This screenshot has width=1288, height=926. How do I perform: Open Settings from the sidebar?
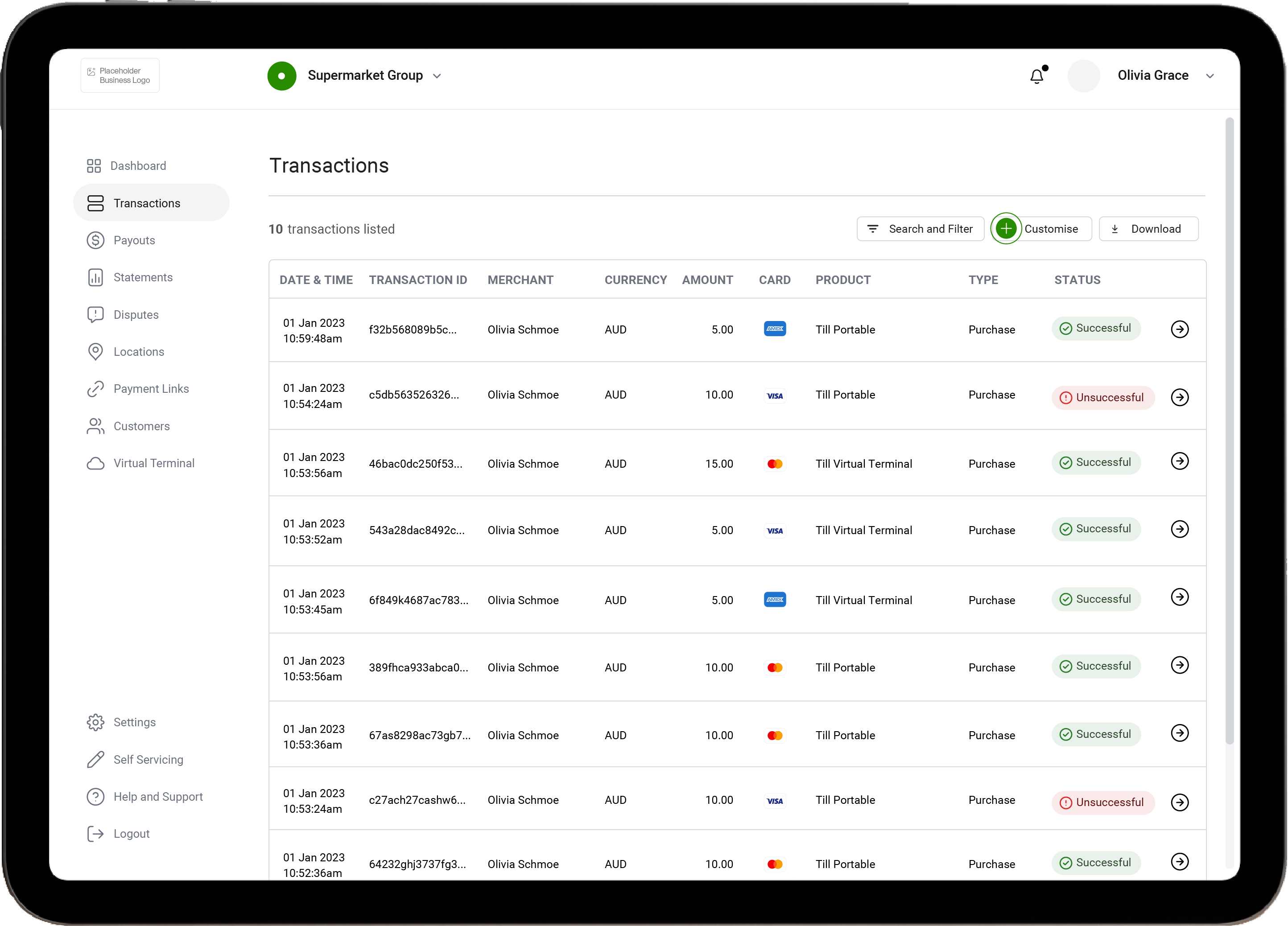coord(121,722)
